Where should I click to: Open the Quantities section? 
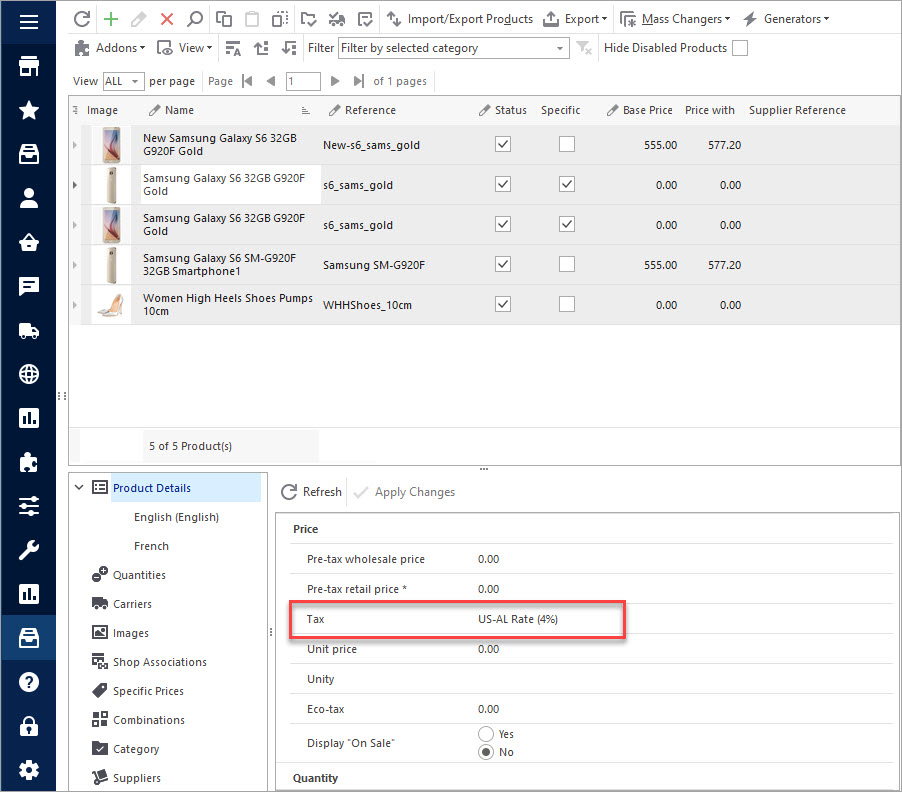click(139, 575)
